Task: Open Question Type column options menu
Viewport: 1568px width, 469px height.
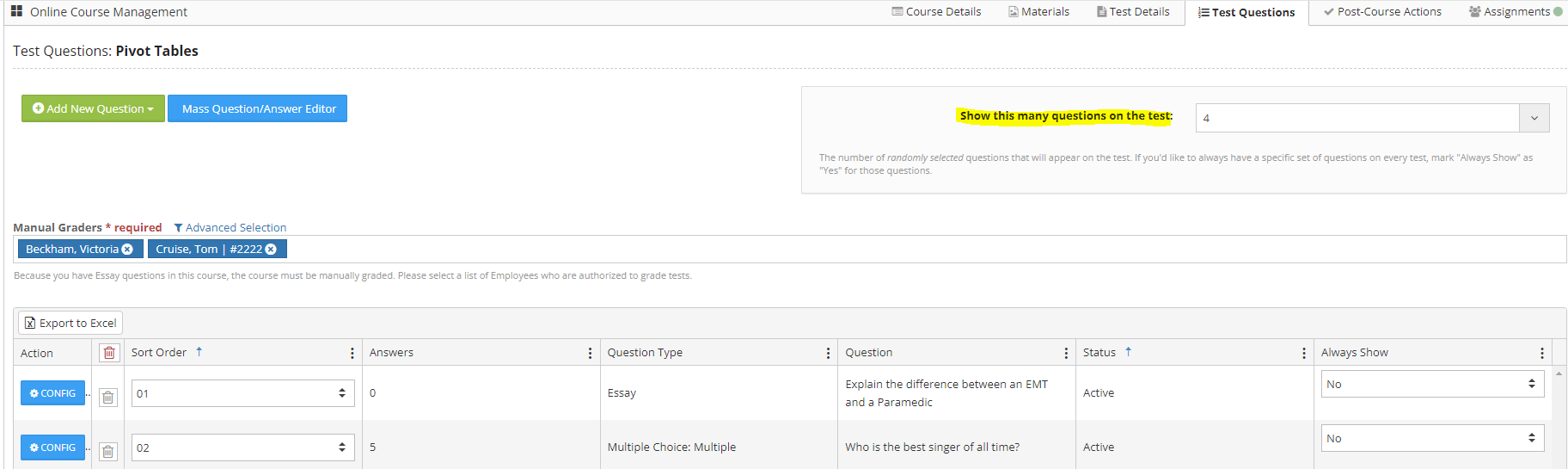Action: tap(828, 353)
